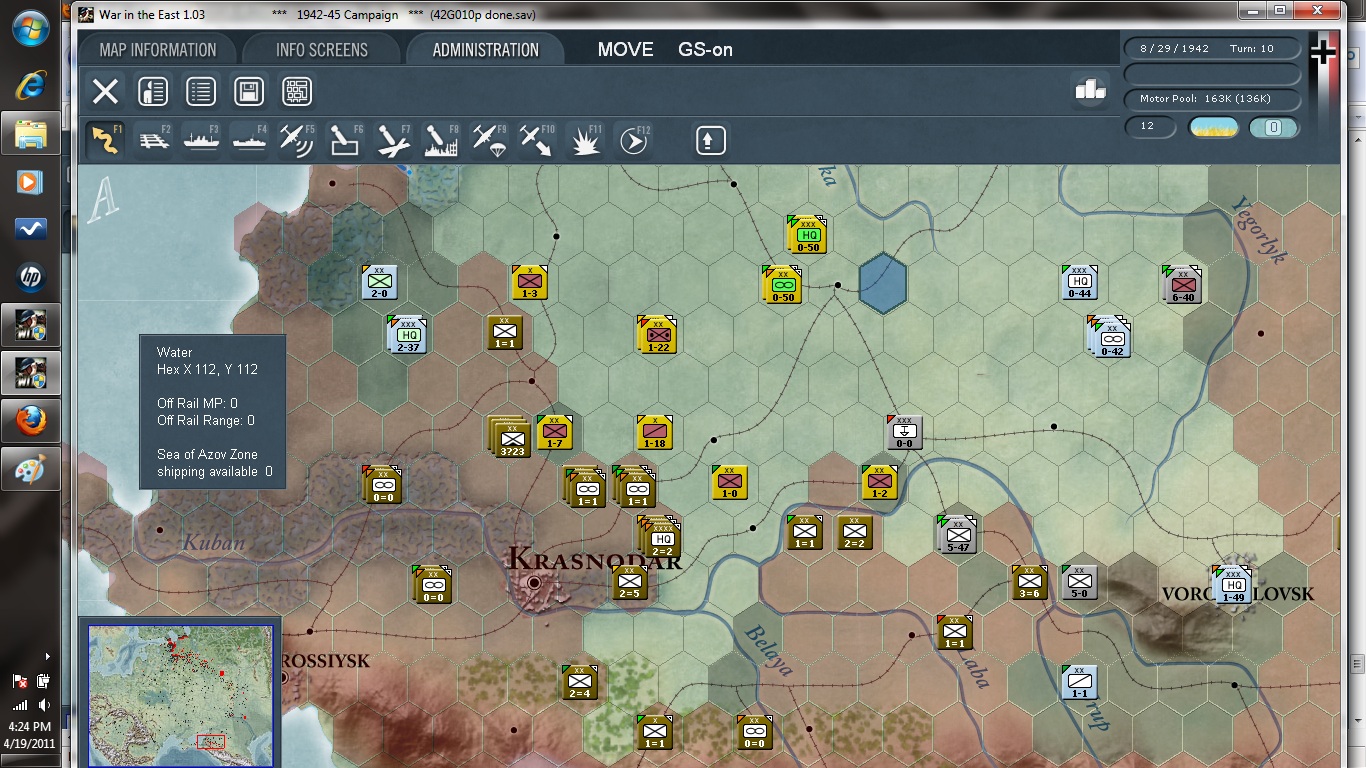Click the admin points value 12

1148,127
